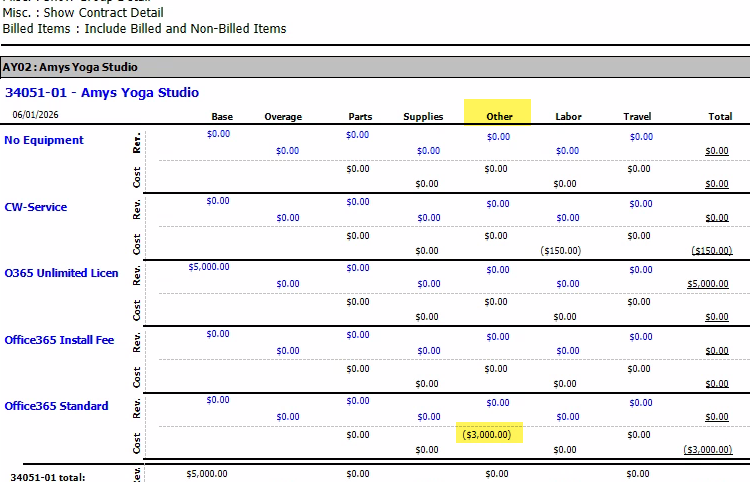This screenshot has width=750, height=482.
Task: Click the Office365 Standard item link
Action: (56, 406)
